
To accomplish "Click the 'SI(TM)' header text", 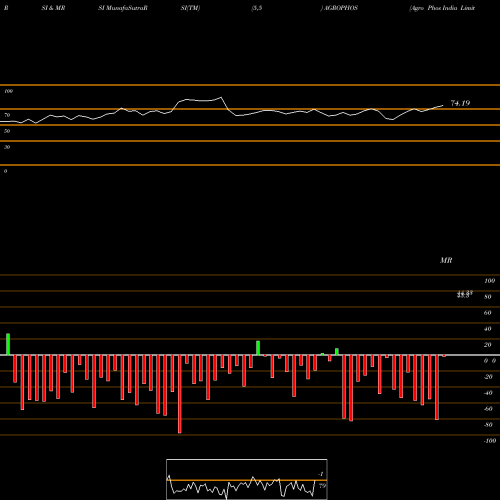I will (x=190, y=8).
